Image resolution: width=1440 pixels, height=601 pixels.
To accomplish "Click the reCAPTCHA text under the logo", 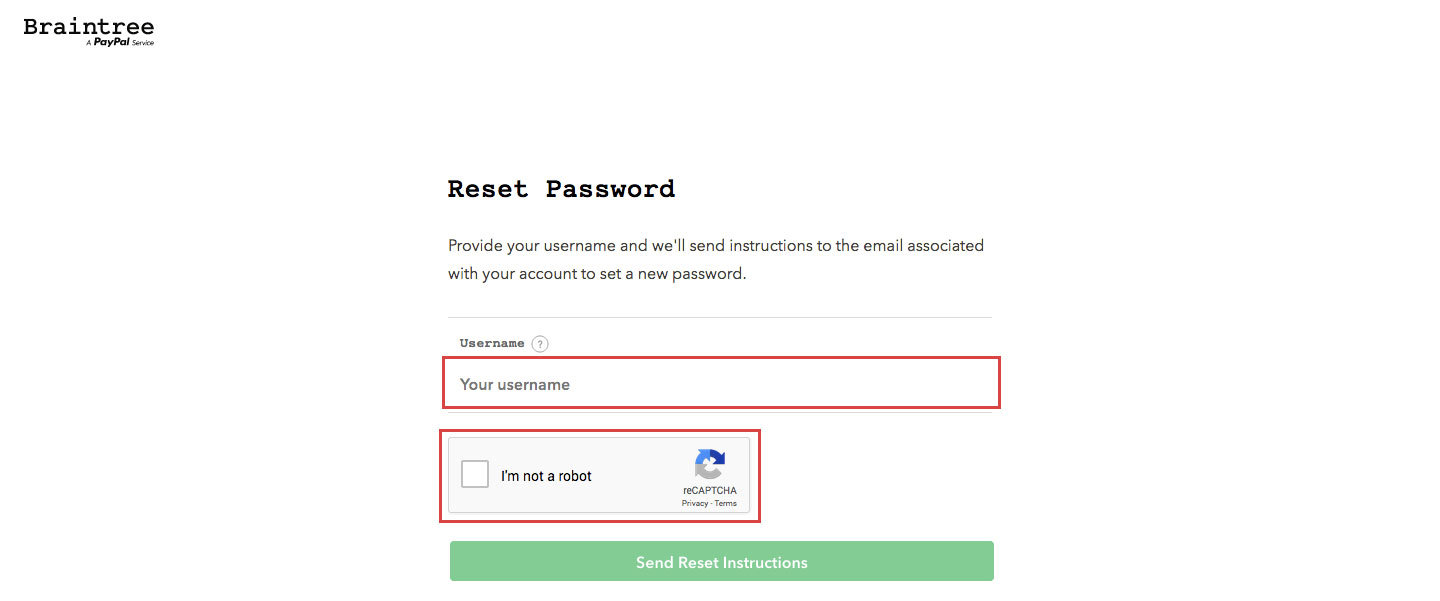I will [710, 491].
